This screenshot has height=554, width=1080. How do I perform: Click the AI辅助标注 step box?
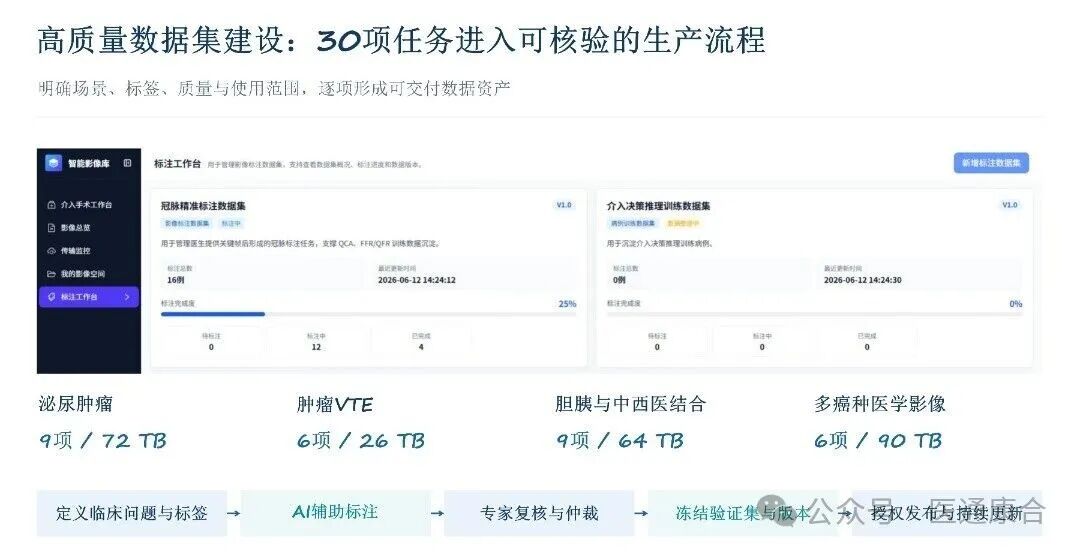coord(335,513)
